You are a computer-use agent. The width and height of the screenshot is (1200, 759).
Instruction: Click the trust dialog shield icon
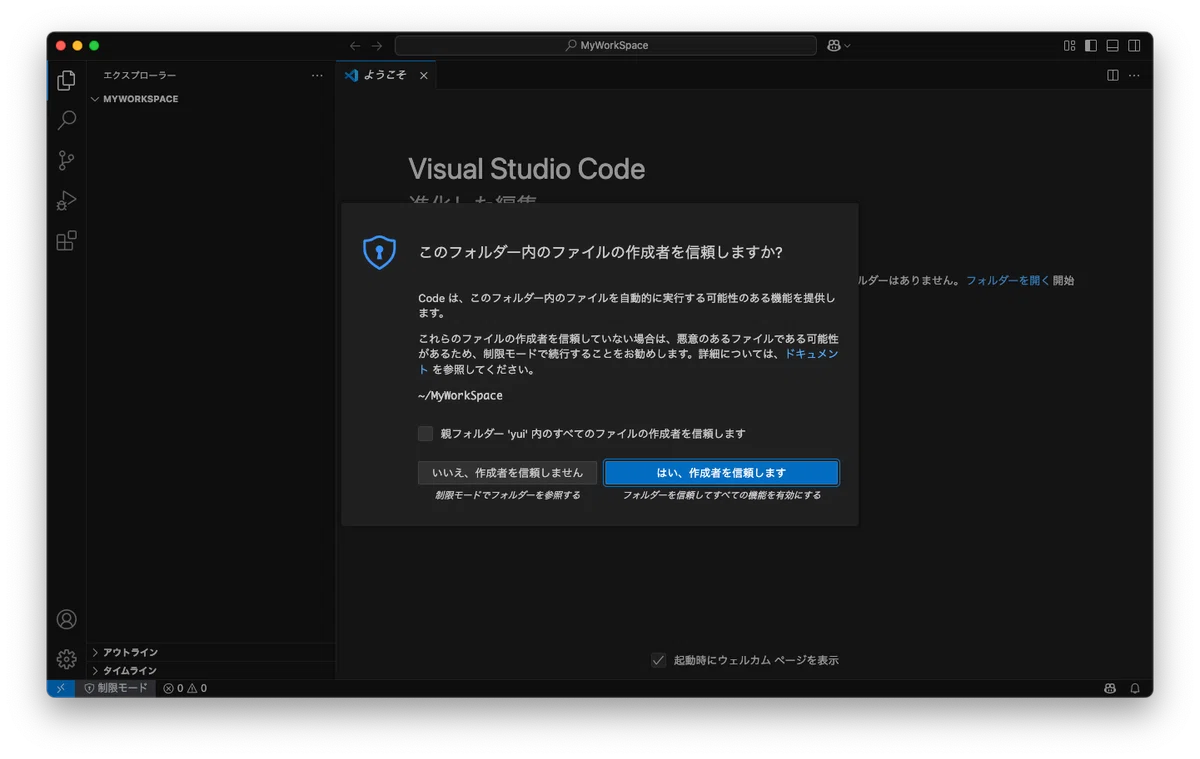pyautogui.click(x=379, y=253)
